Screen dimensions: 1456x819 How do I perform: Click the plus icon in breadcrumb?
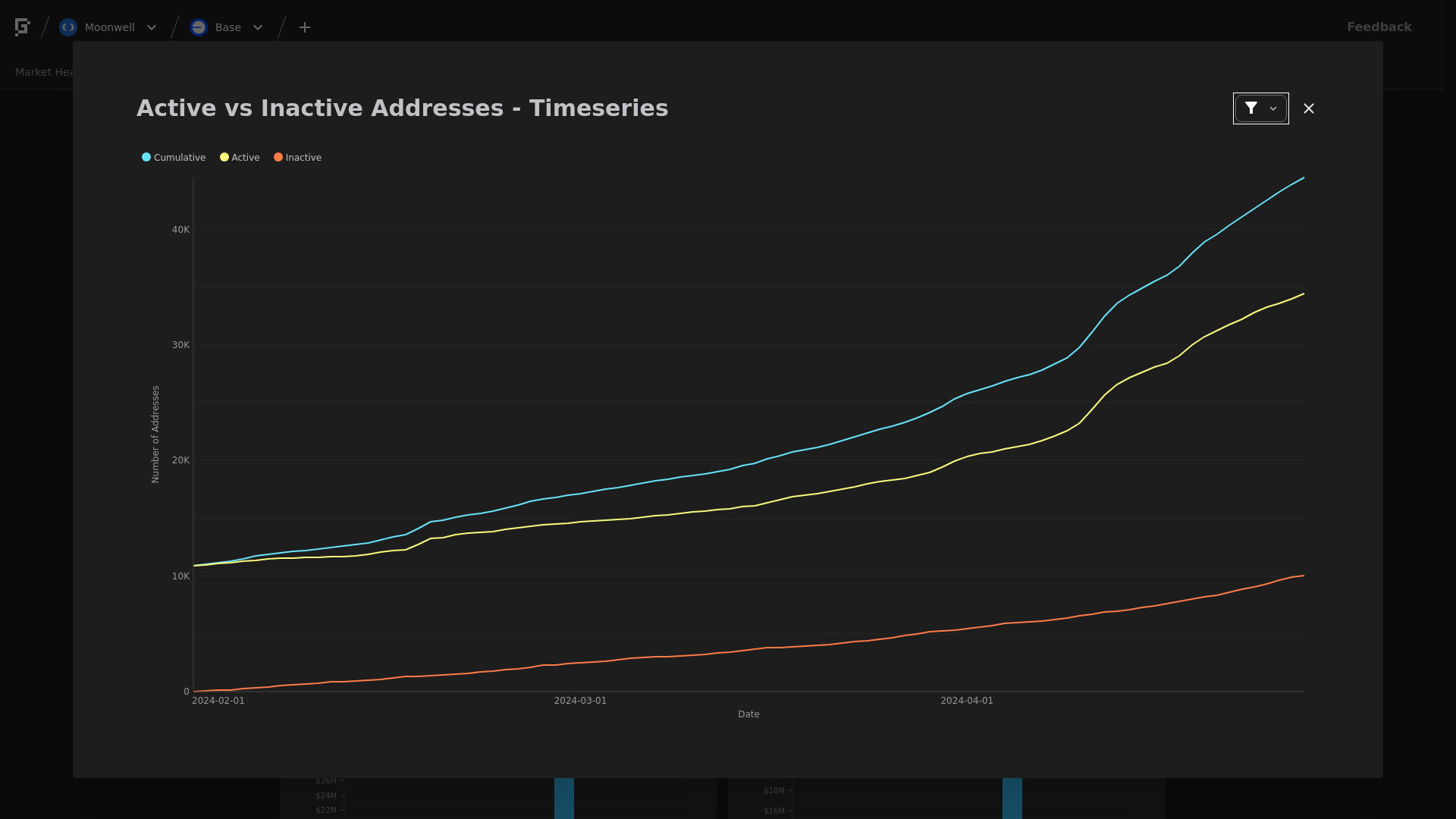305,27
